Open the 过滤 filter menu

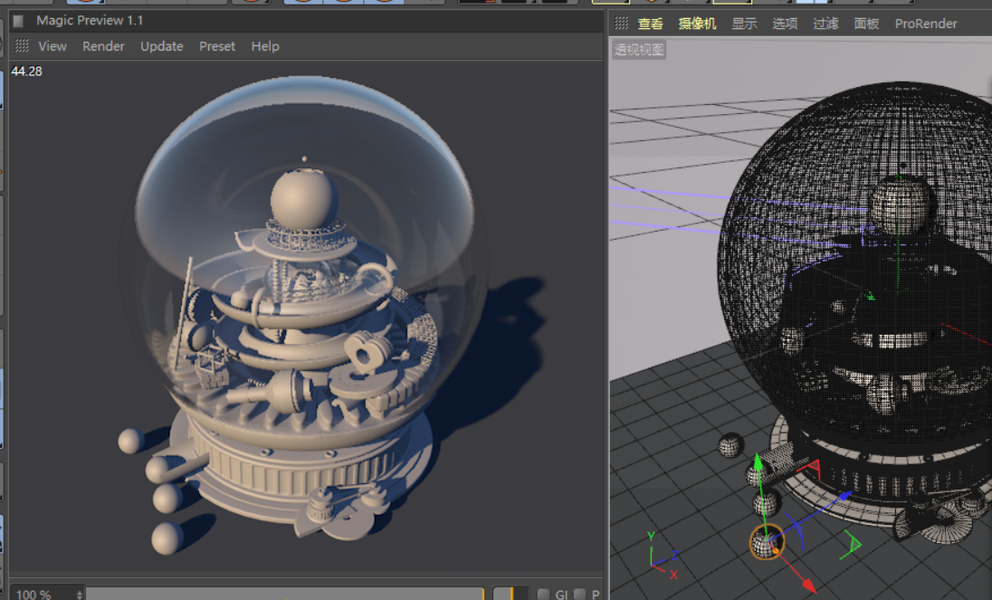(x=825, y=24)
